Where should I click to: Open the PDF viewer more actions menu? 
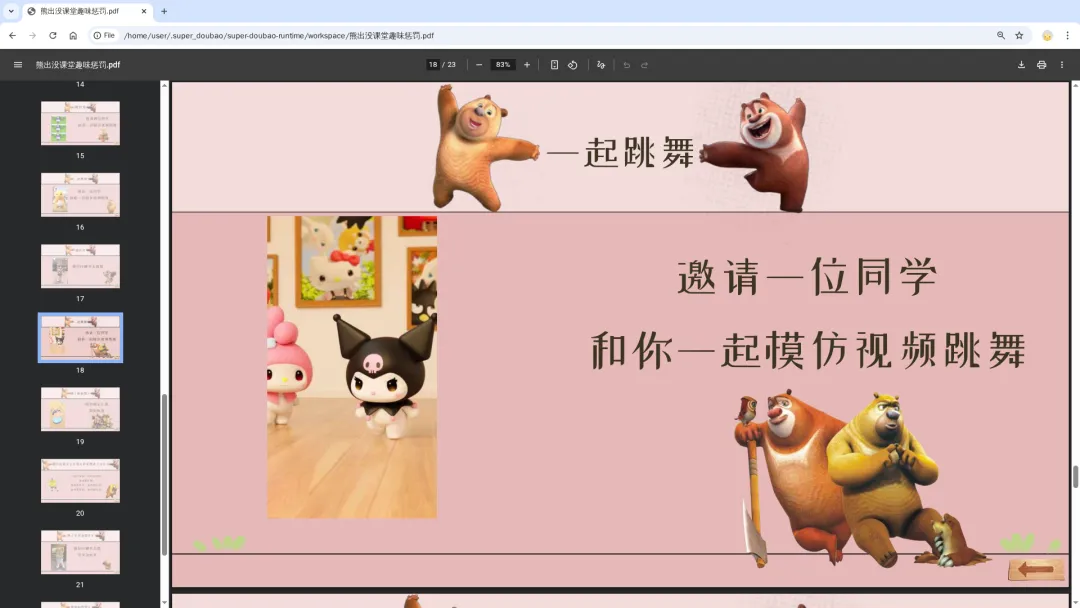1062,65
